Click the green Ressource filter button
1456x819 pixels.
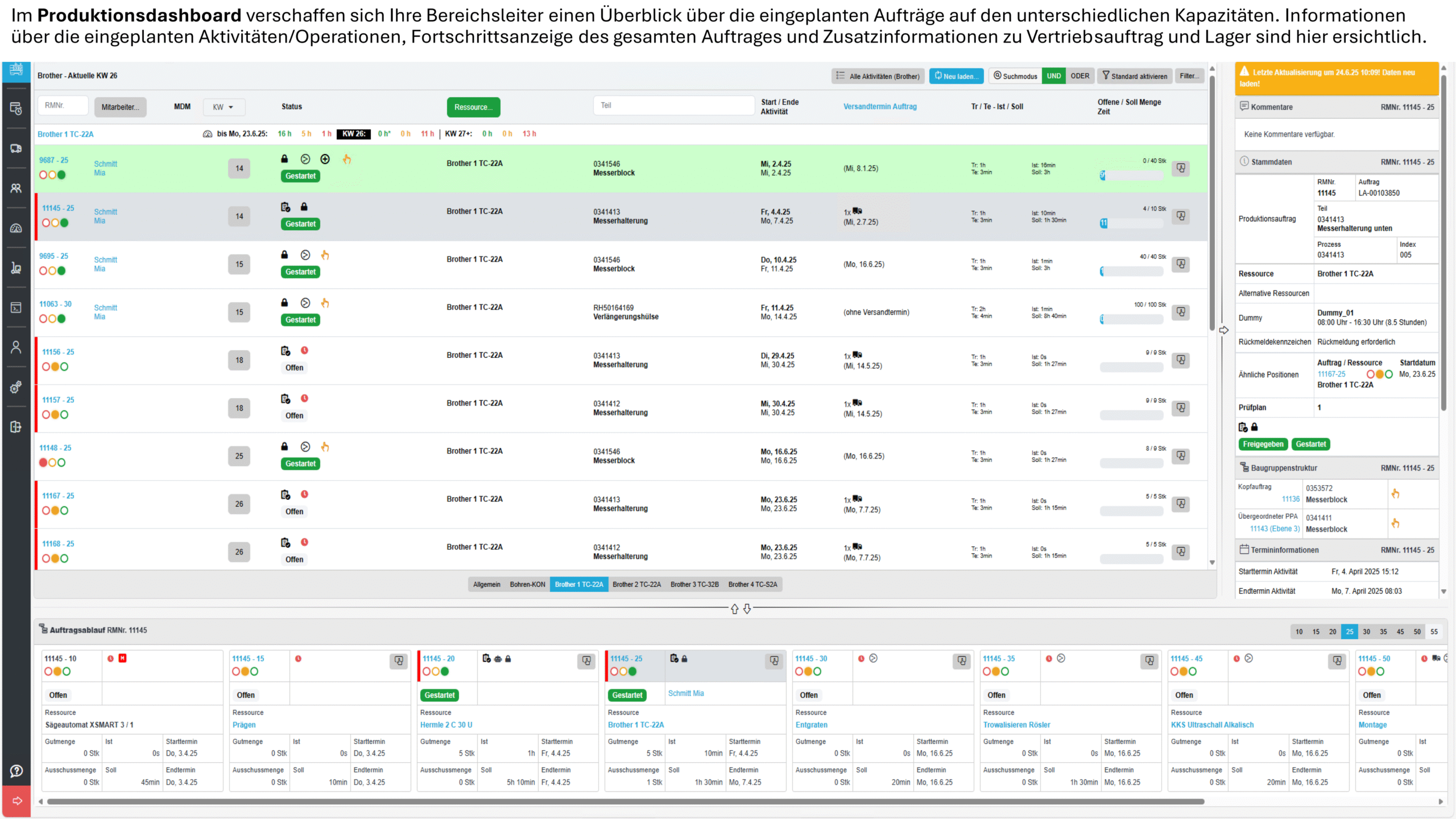pyautogui.click(x=473, y=107)
